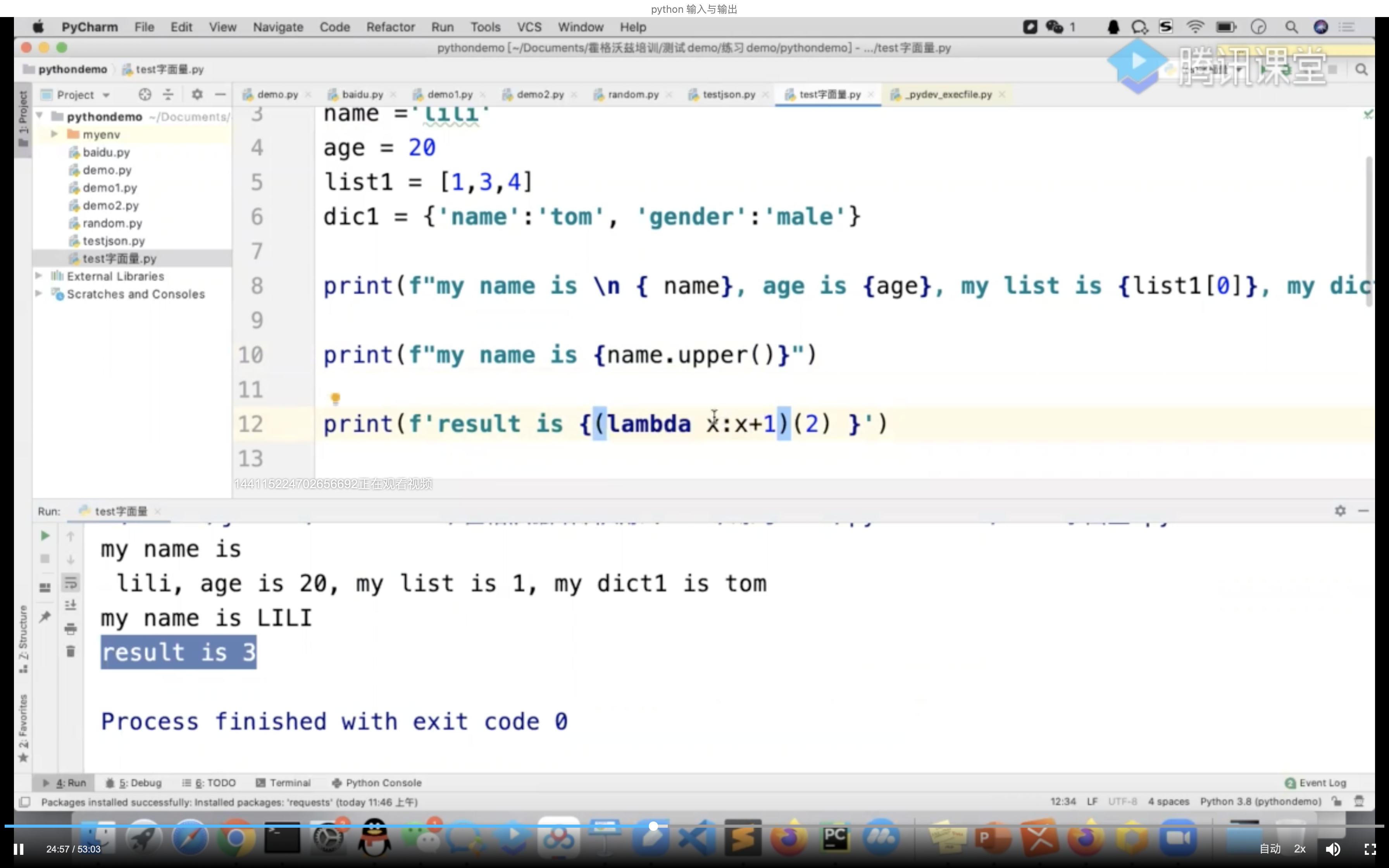Open the Refactor menu
This screenshot has width=1389, height=868.
click(x=390, y=27)
